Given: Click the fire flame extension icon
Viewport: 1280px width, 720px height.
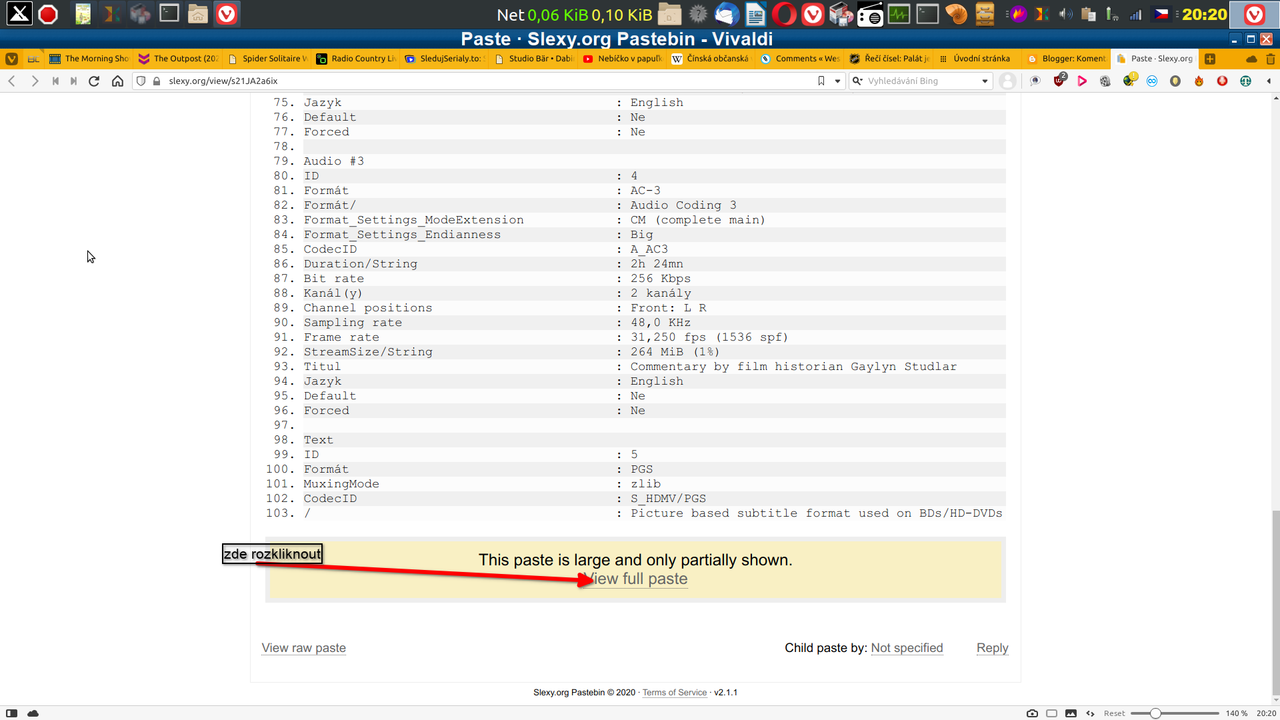Looking at the screenshot, I should (x=1199, y=81).
